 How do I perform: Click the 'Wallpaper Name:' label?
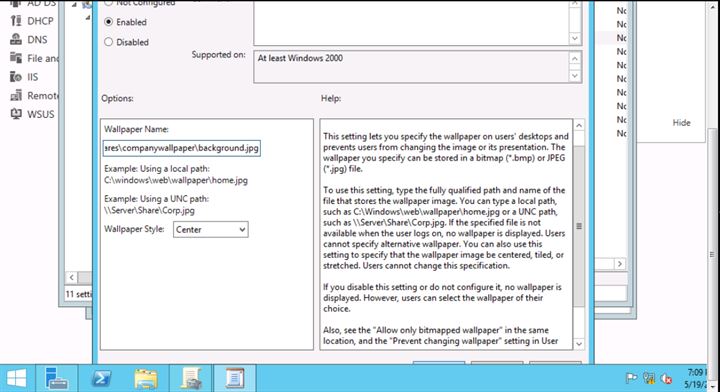click(x=136, y=129)
